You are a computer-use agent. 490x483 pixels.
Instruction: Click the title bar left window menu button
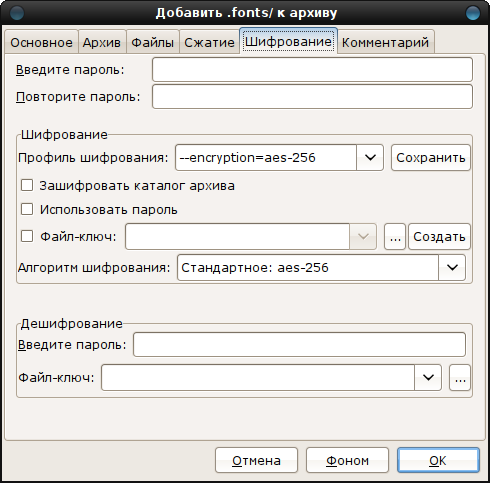pyautogui.click(x=17, y=13)
